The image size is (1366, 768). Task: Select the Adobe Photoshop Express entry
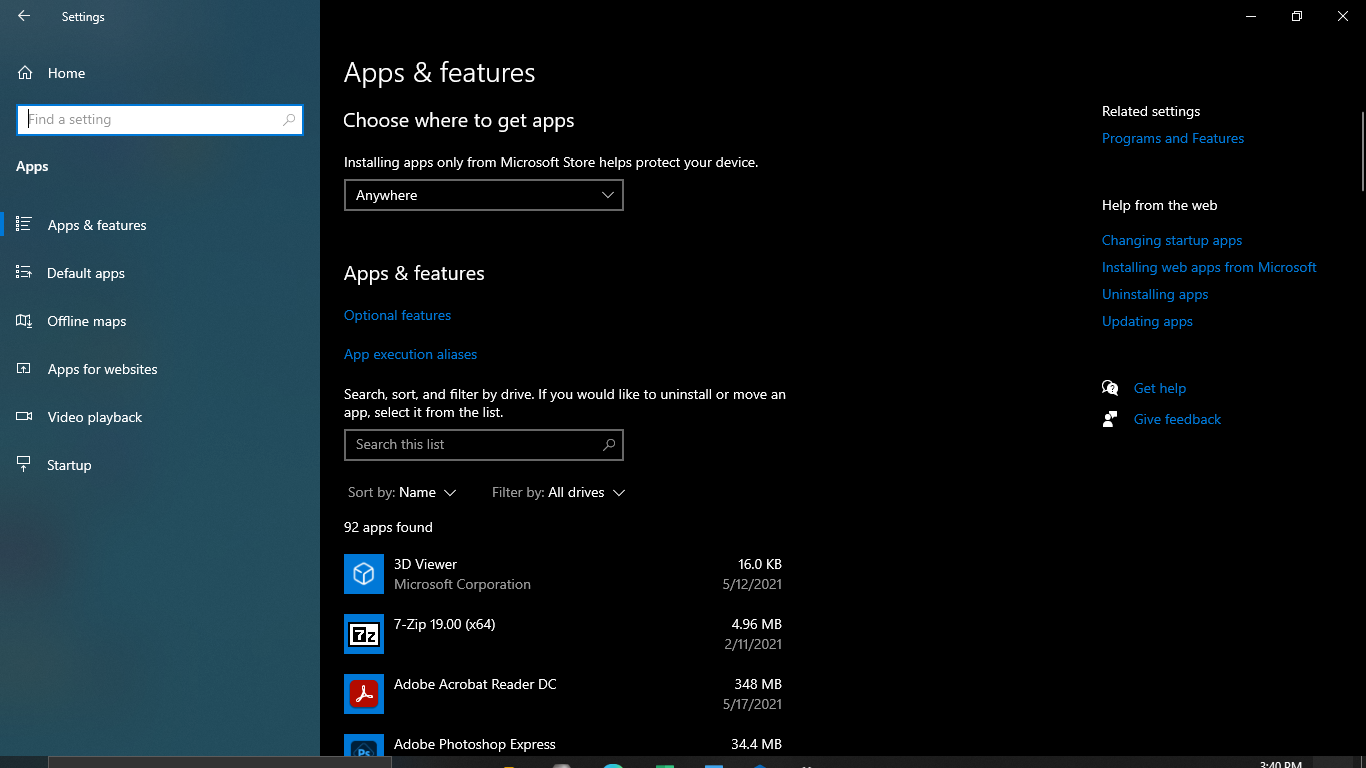pyautogui.click(x=564, y=745)
